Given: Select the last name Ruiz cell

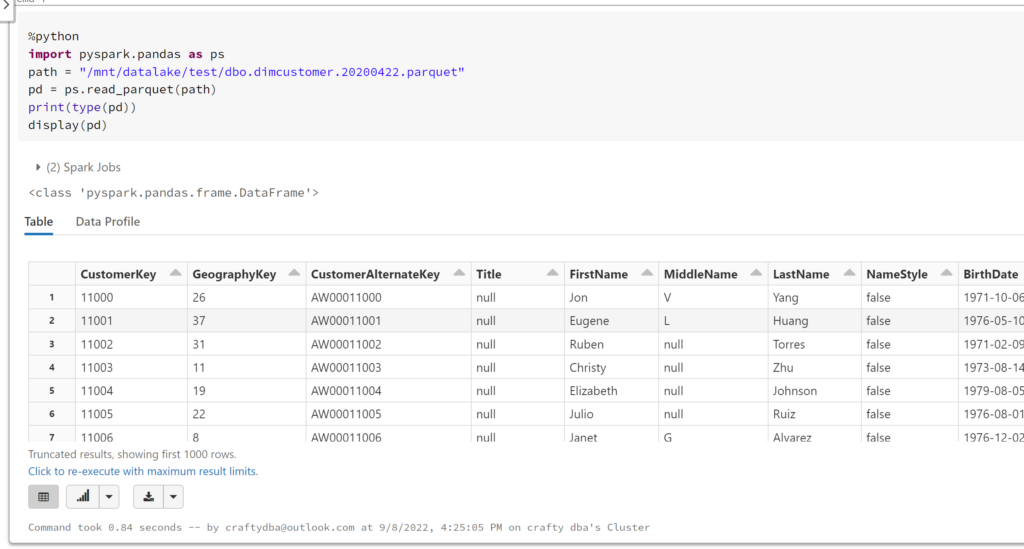Looking at the screenshot, I should [x=814, y=414].
